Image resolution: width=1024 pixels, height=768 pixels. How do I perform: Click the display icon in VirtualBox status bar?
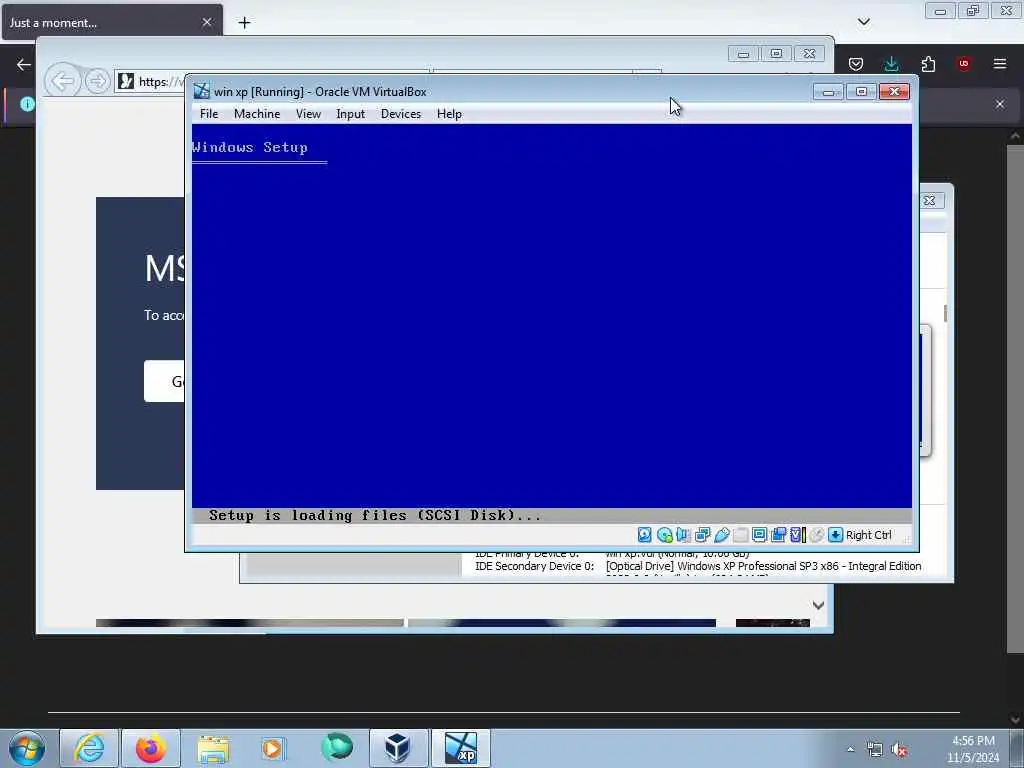click(x=759, y=535)
